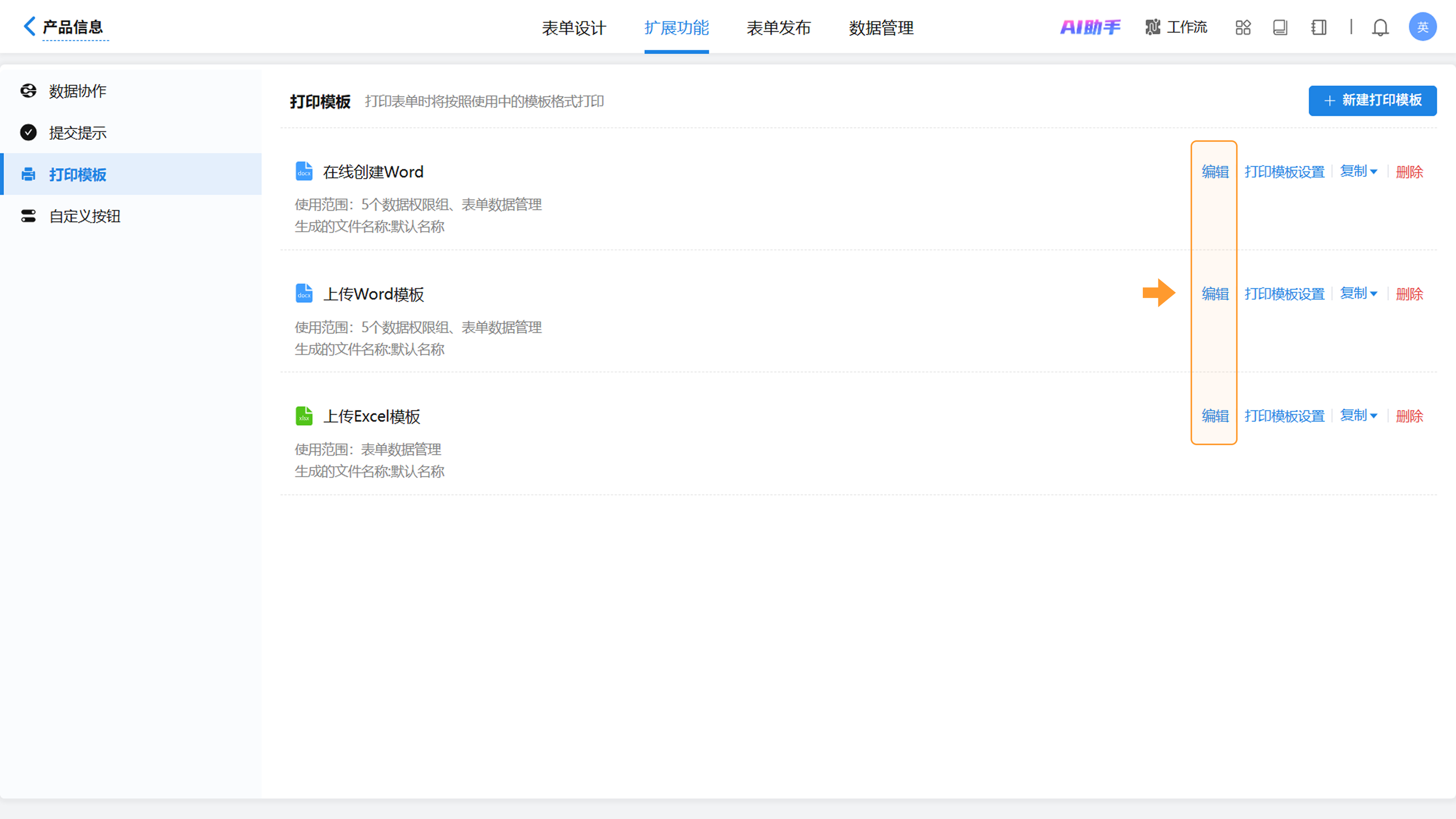
Task: Click the 打印模板 section heading
Action: tap(320, 102)
